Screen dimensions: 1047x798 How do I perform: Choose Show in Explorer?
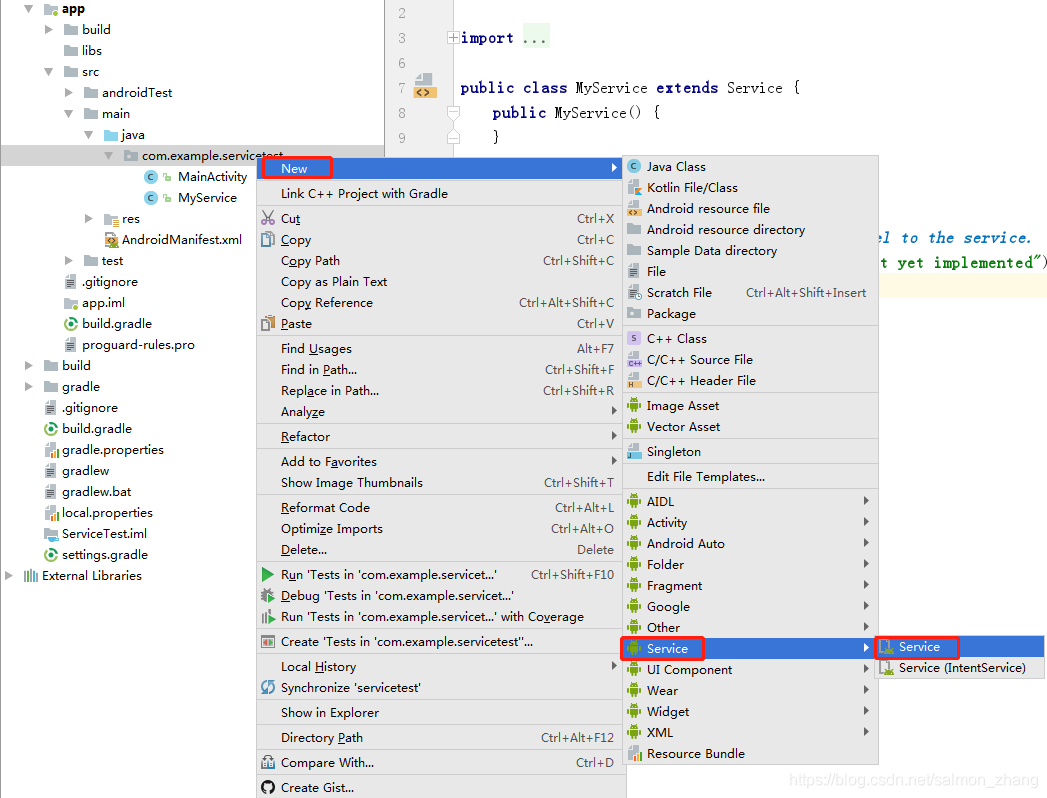(439, 713)
